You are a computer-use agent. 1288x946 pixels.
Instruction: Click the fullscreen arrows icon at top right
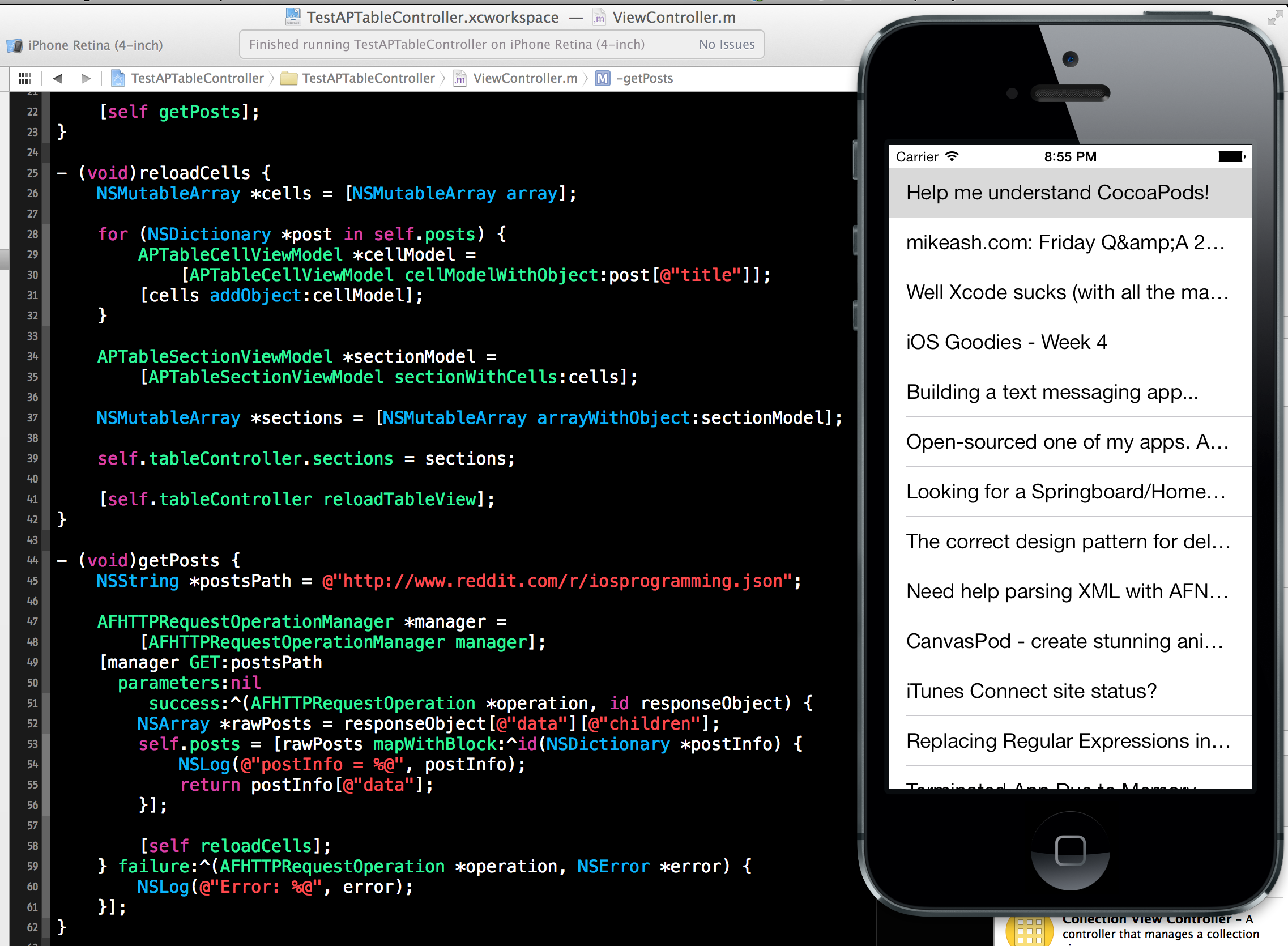click(x=1274, y=18)
